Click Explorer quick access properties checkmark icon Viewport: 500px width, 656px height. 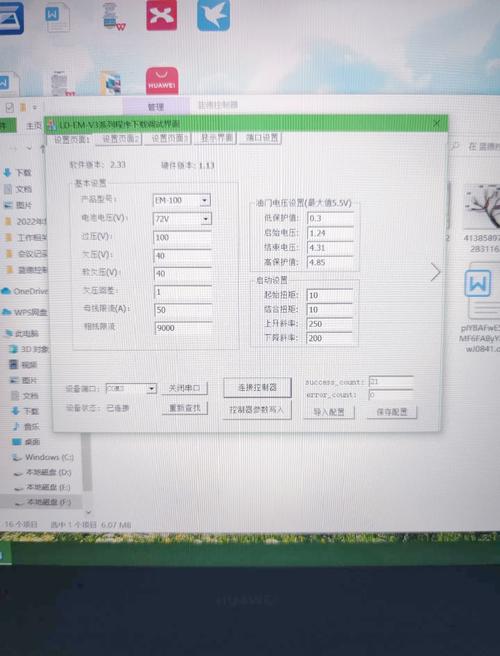[x=9, y=108]
